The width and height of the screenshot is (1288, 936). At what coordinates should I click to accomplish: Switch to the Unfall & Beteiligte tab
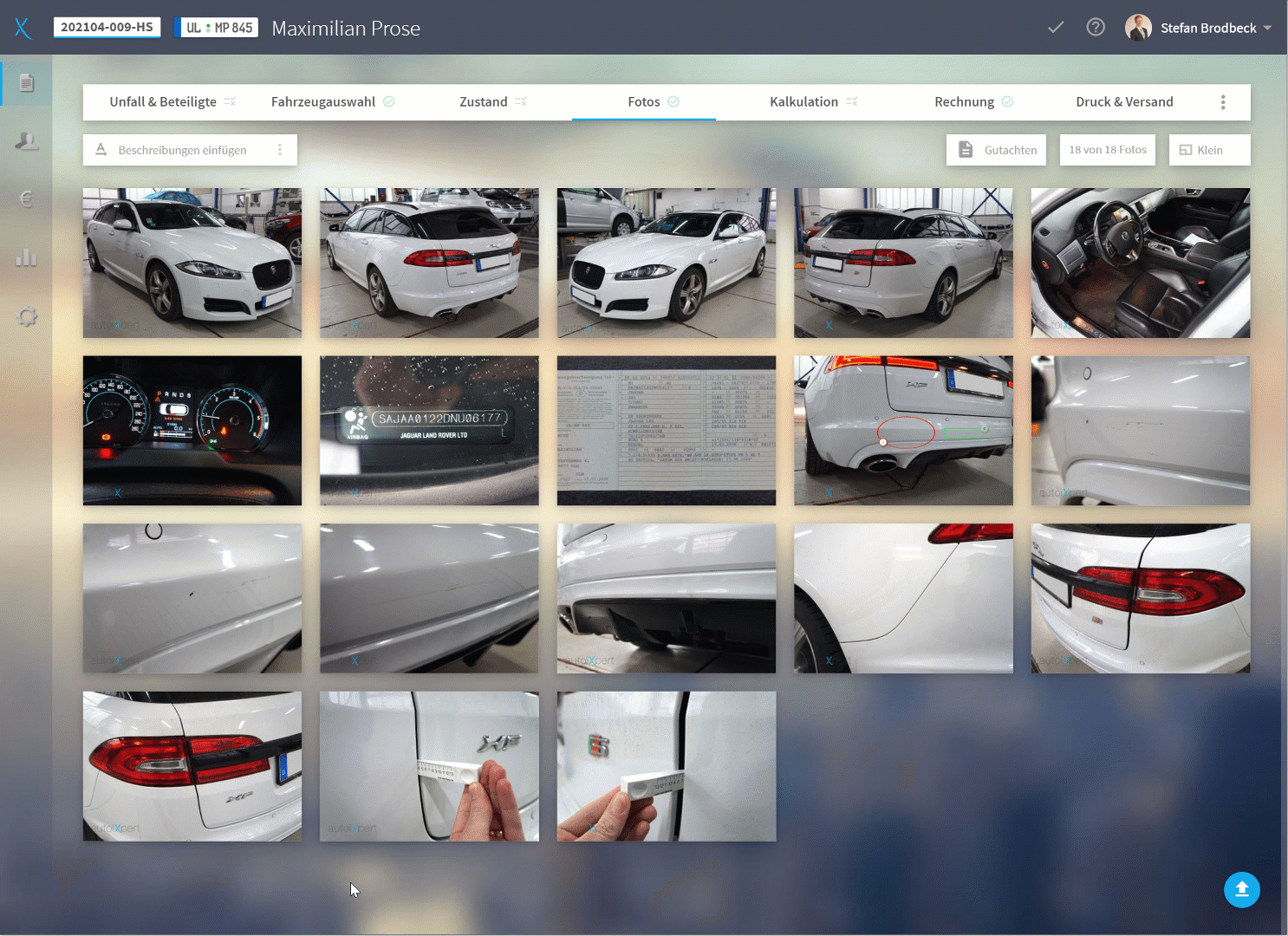[172, 102]
